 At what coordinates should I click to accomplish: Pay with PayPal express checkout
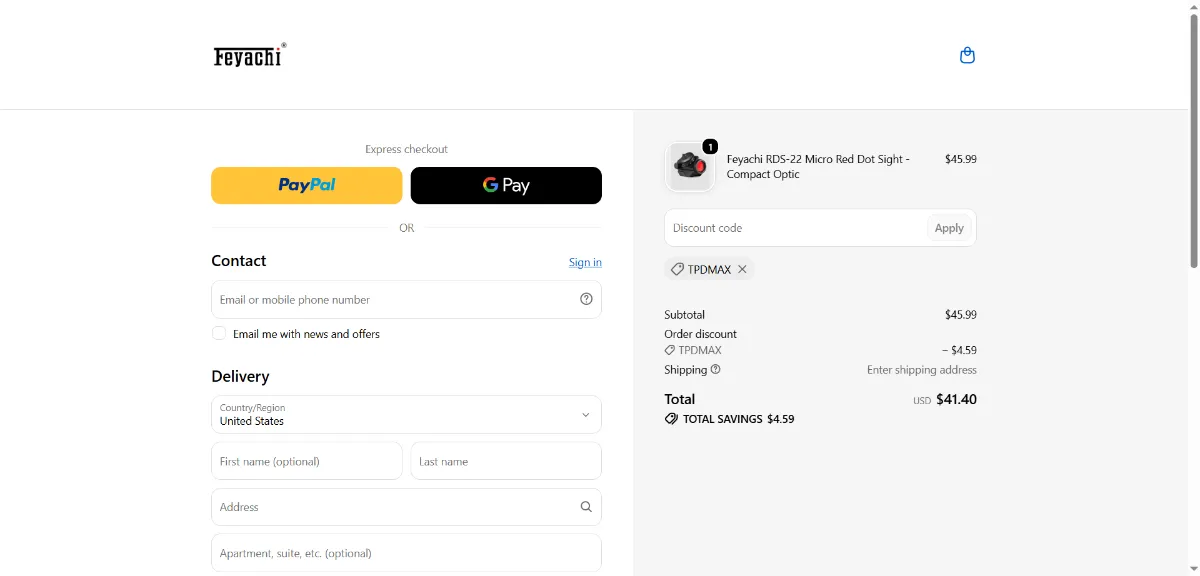click(307, 185)
